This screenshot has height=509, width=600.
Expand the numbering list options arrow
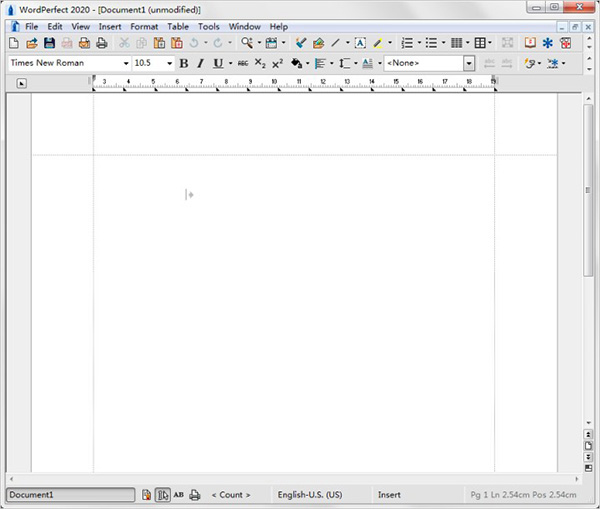pos(419,43)
